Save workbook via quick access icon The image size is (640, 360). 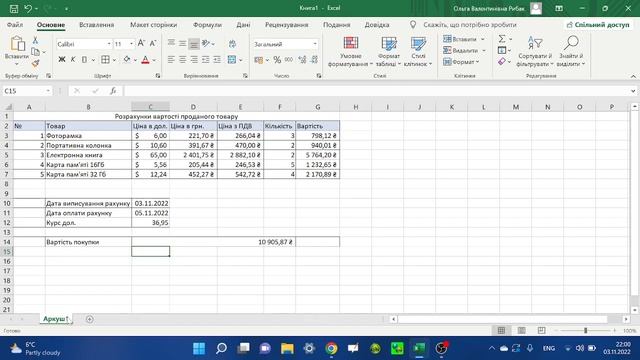tap(14, 9)
